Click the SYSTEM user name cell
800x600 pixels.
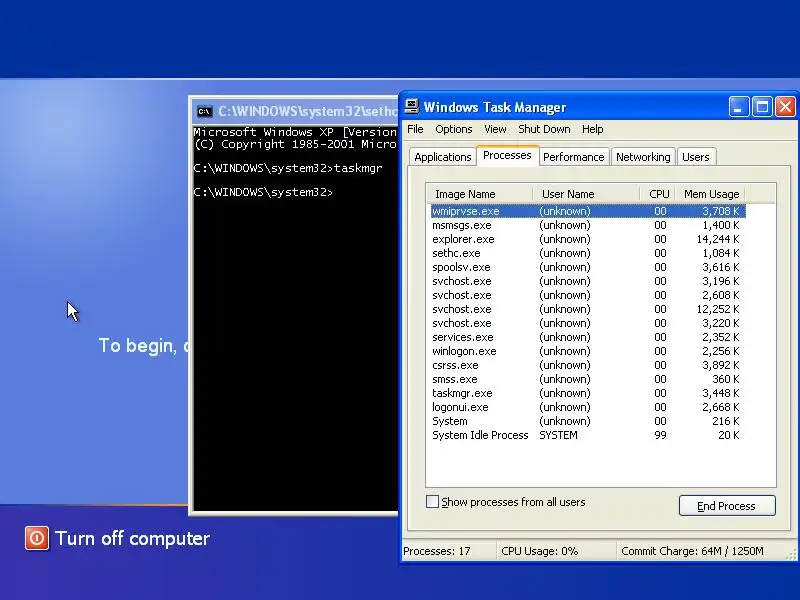(558, 435)
